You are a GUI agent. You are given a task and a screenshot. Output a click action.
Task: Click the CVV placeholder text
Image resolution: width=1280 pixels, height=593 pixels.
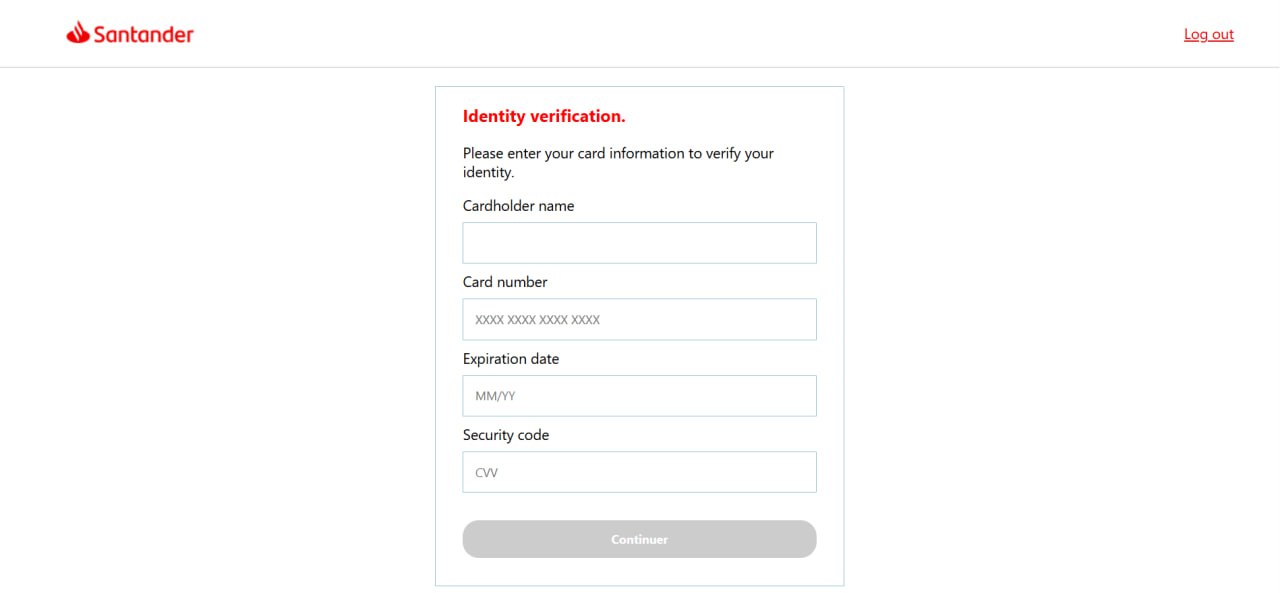(x=486, y=473)
